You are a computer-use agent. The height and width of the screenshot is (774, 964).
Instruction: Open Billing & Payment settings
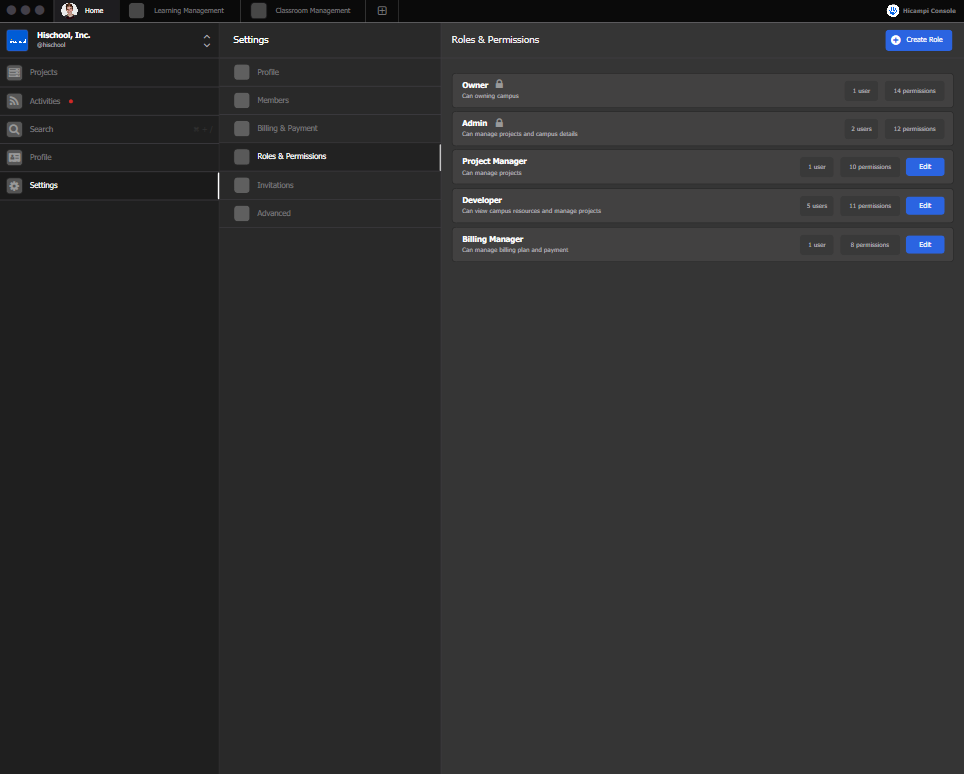(287, 128)
